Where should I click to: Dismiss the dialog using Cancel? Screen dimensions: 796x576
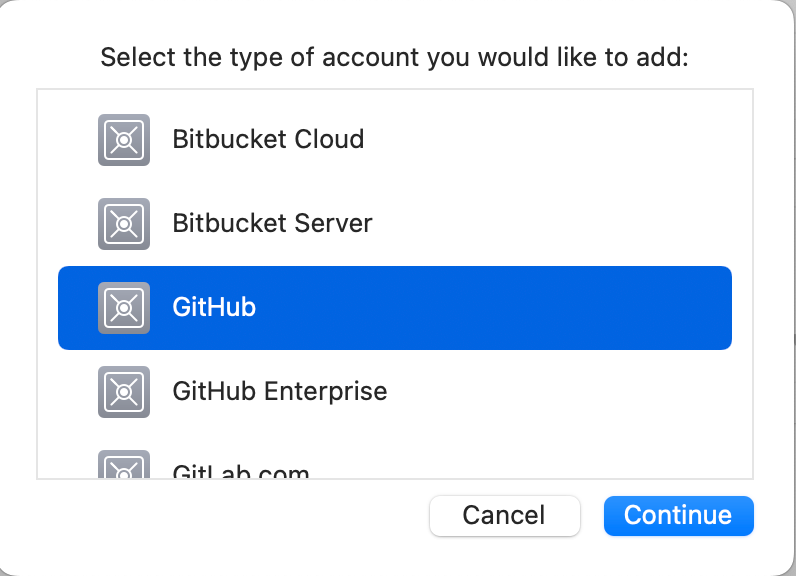504,516
